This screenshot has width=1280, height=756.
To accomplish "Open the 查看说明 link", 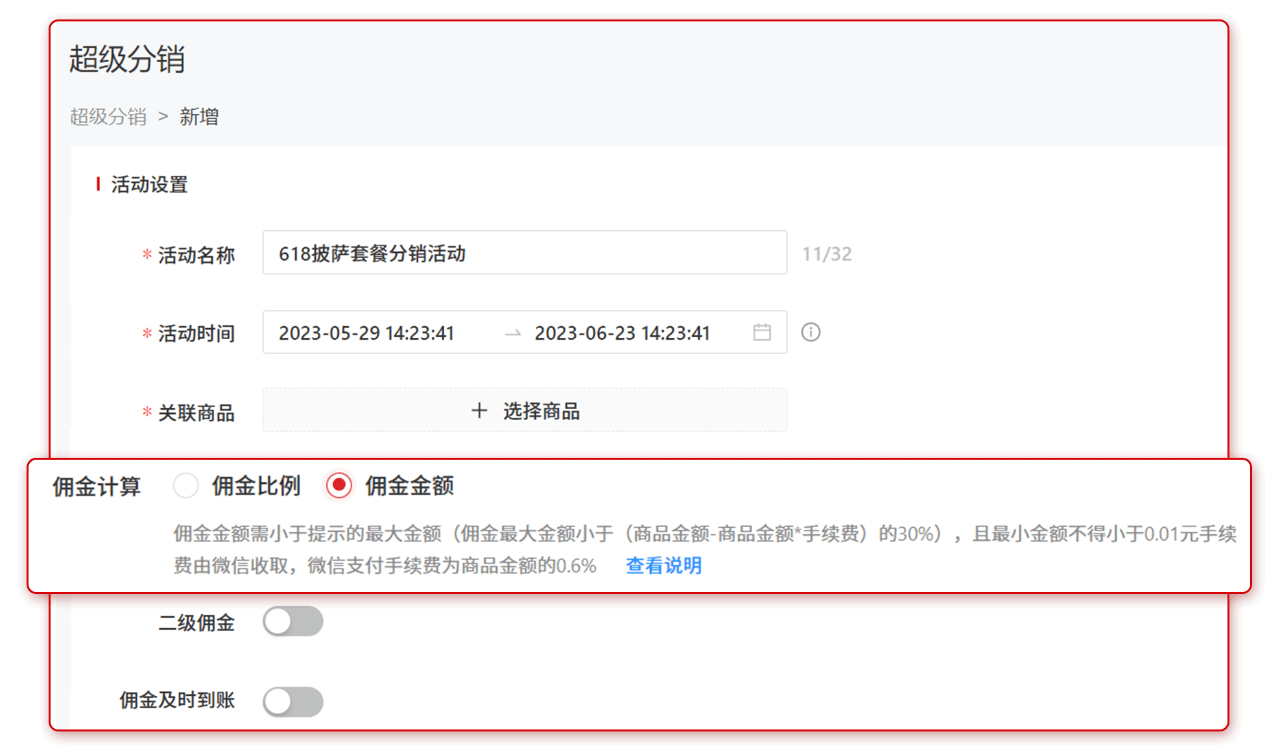I will [x=663, y=566].
